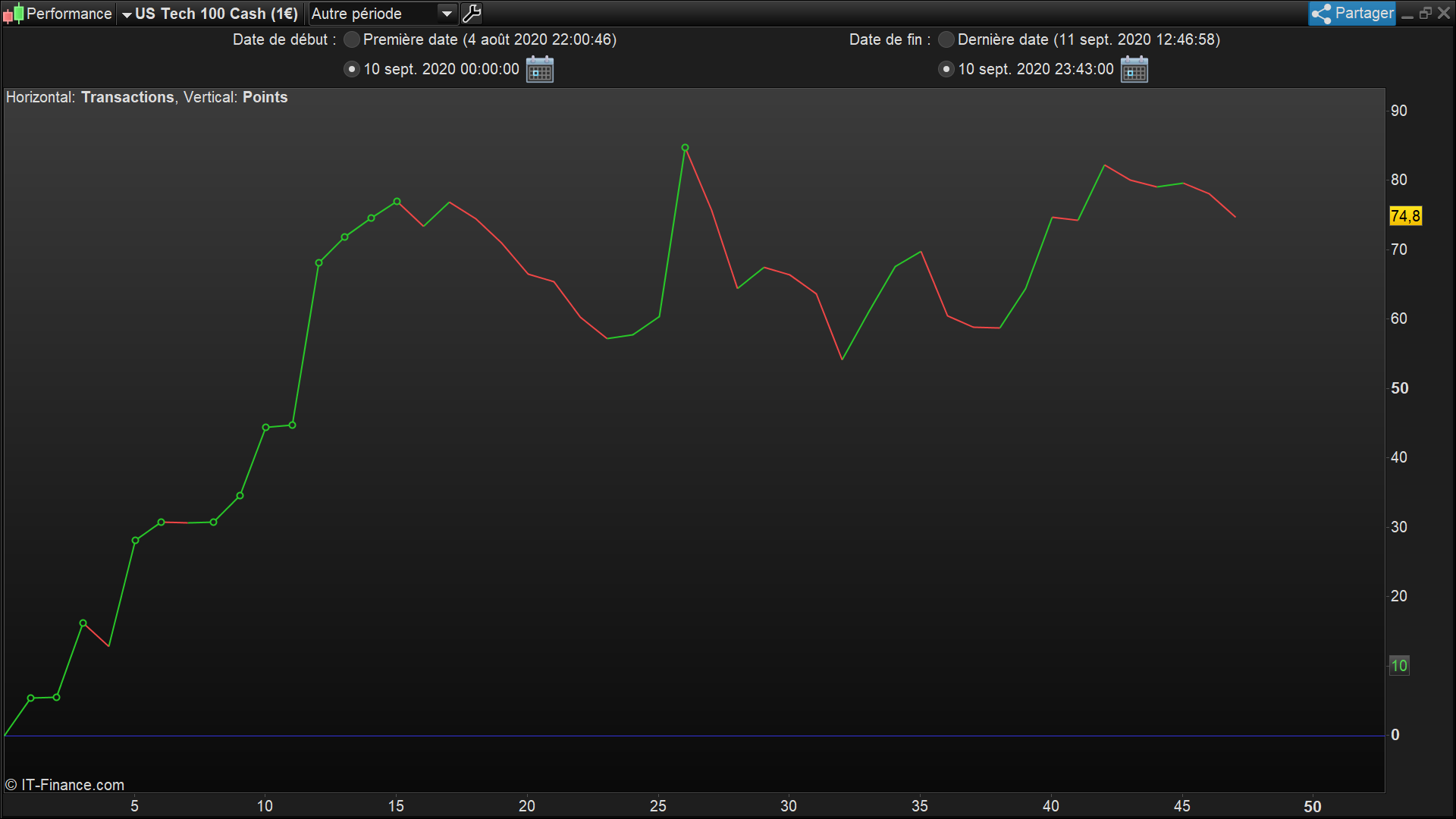Click the Performance candlestick icon
Viewport: 1456px width, 819px height.
14,14
